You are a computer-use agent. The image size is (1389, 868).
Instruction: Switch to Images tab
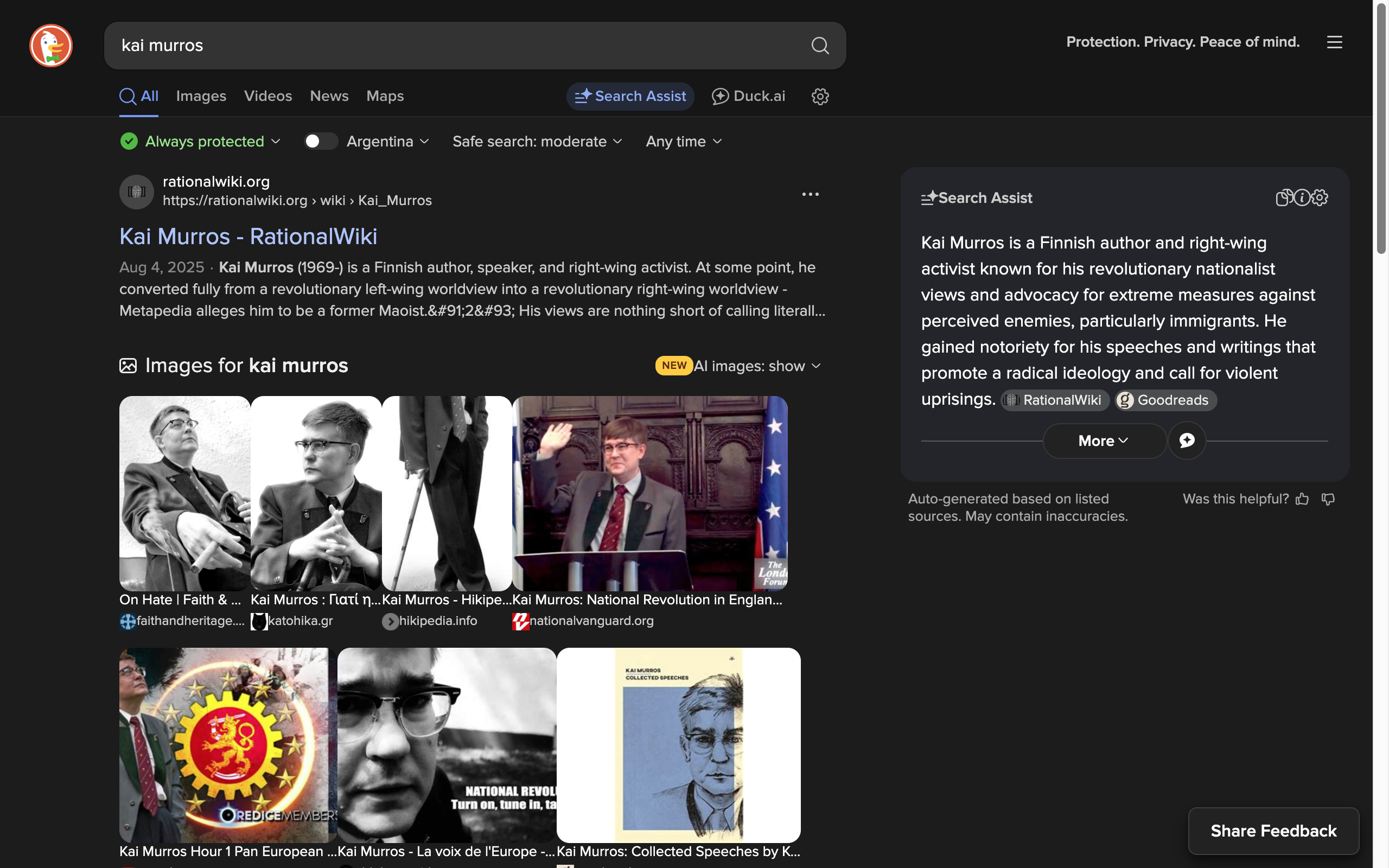coord(201,97)
